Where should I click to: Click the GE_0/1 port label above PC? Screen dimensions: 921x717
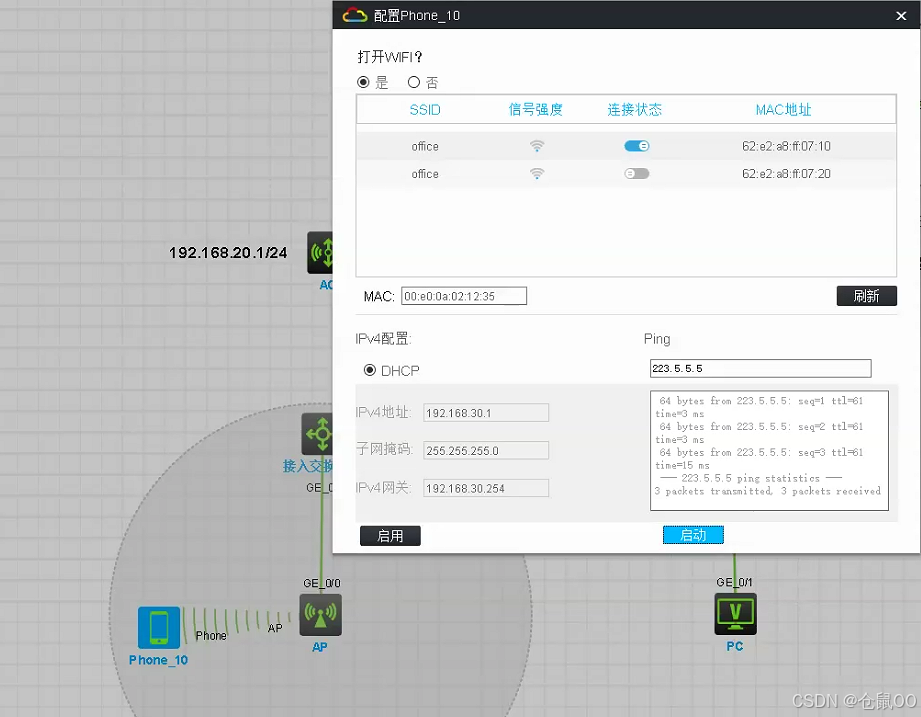click(x=734, y=582)
